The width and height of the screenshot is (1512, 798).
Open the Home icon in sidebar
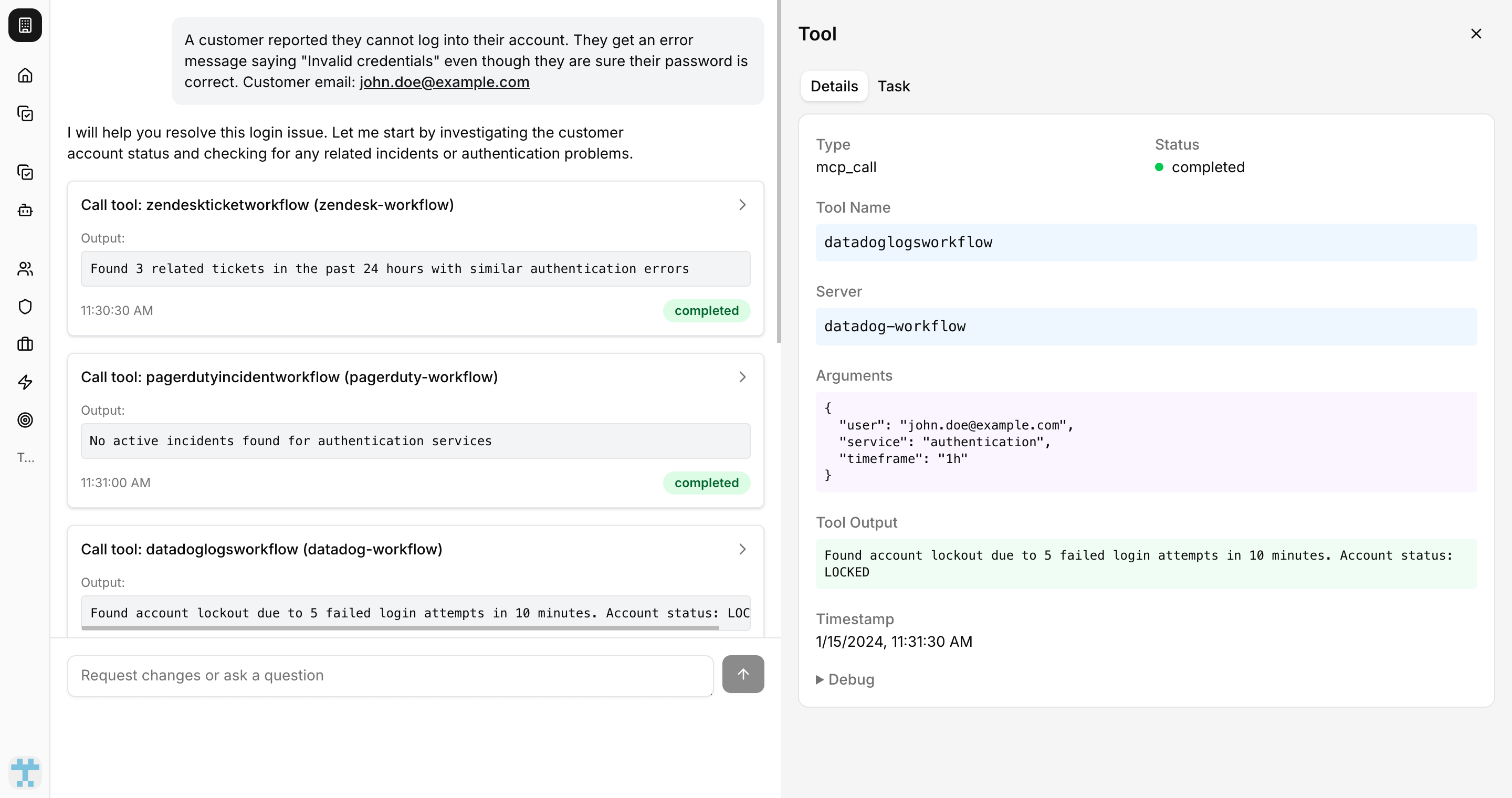pos(25,75)
